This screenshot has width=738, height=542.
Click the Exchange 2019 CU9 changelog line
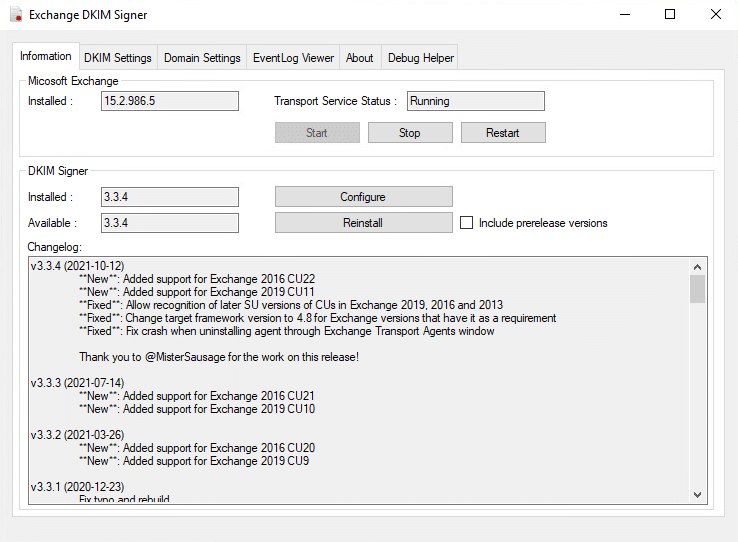[x=194, y=461]
